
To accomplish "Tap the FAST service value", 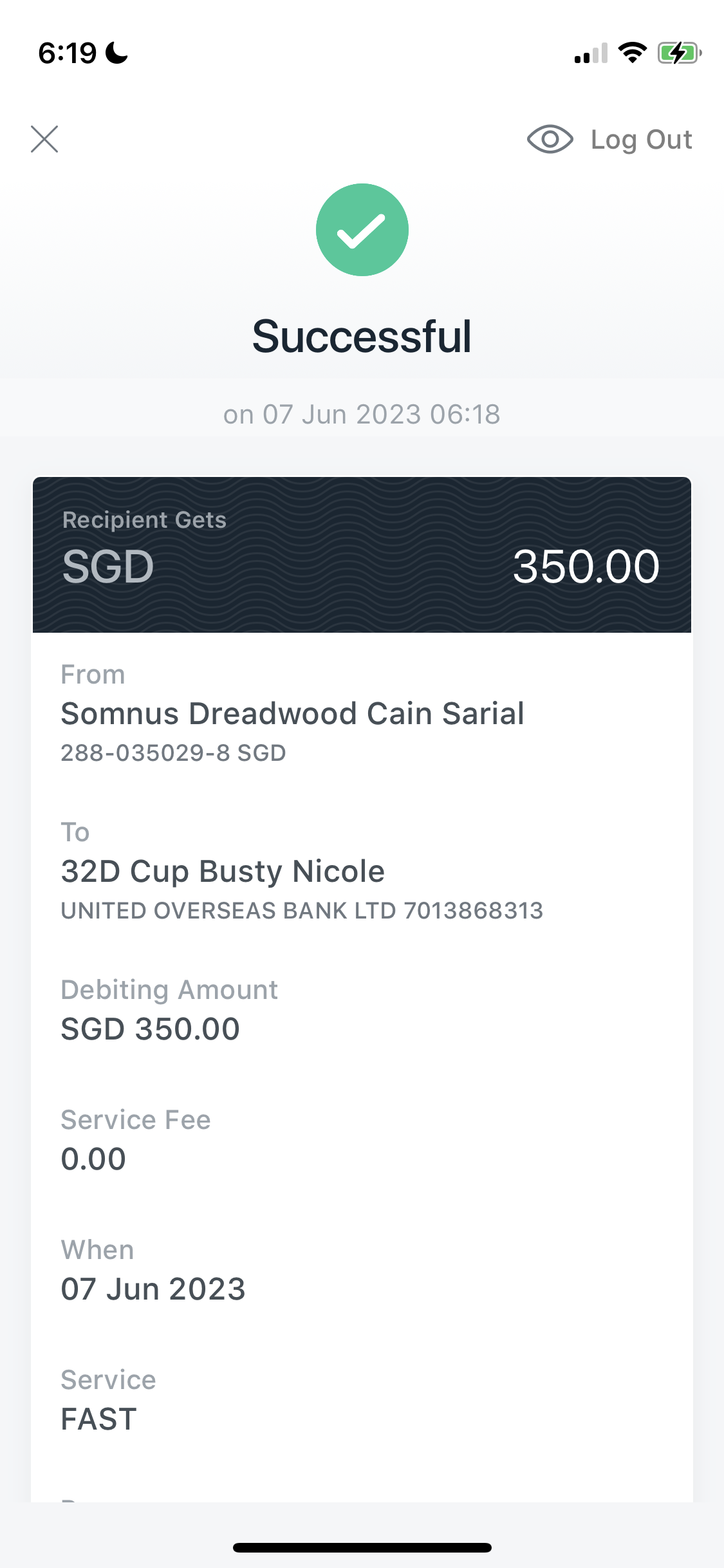I will pyautogui.click(x=99, y=1419).
